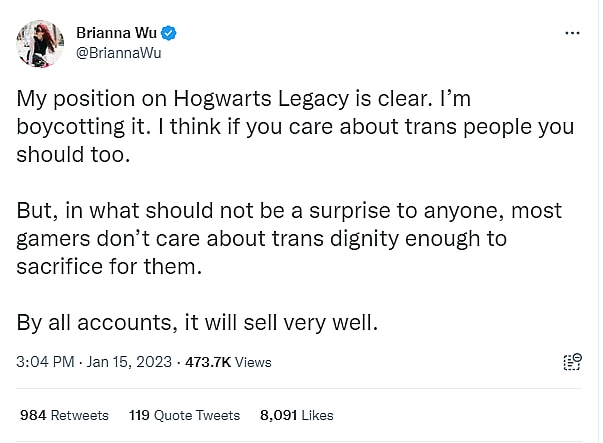The height and width of the screenshot is (443, 603).
Task: Click the bold 8,091 likes number
Action: coord(278,414)
